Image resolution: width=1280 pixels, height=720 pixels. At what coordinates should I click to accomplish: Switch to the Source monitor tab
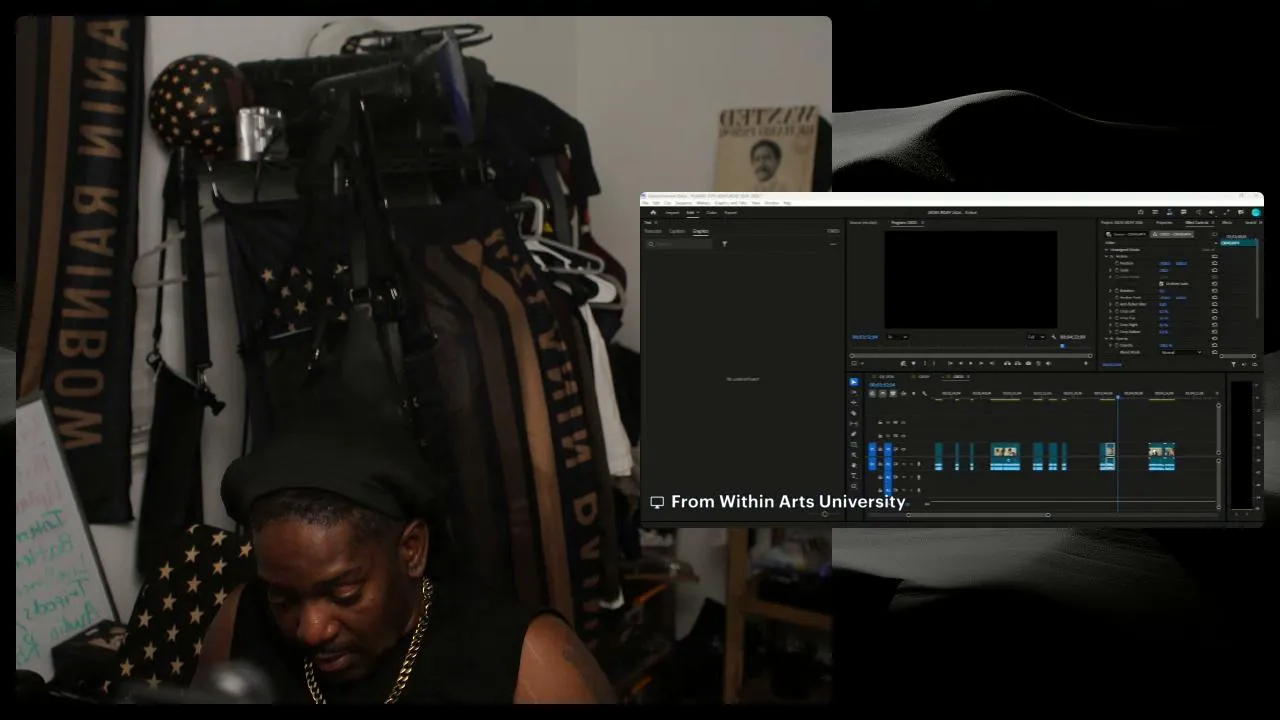point(865,222)
